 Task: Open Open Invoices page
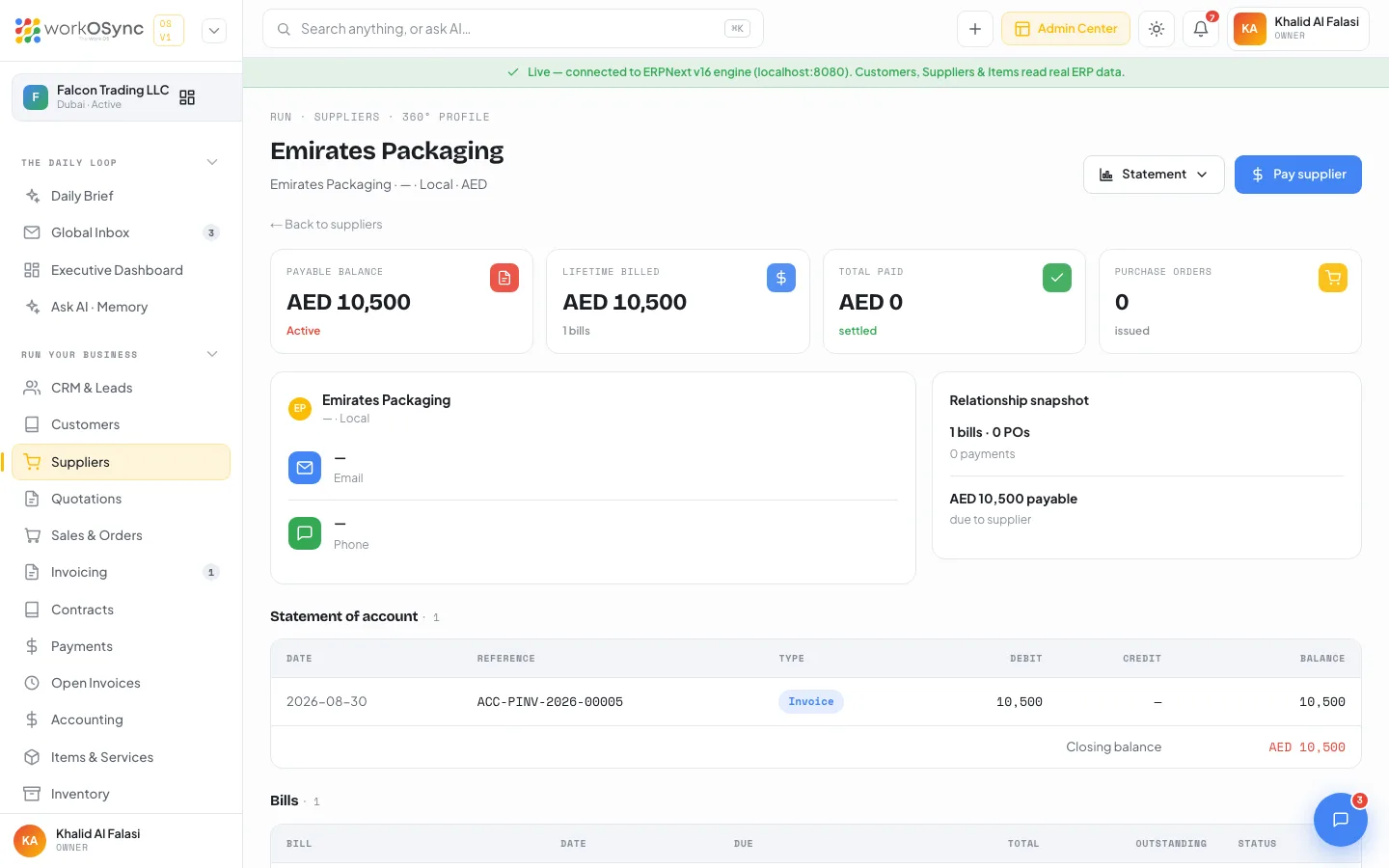(121, 683)
